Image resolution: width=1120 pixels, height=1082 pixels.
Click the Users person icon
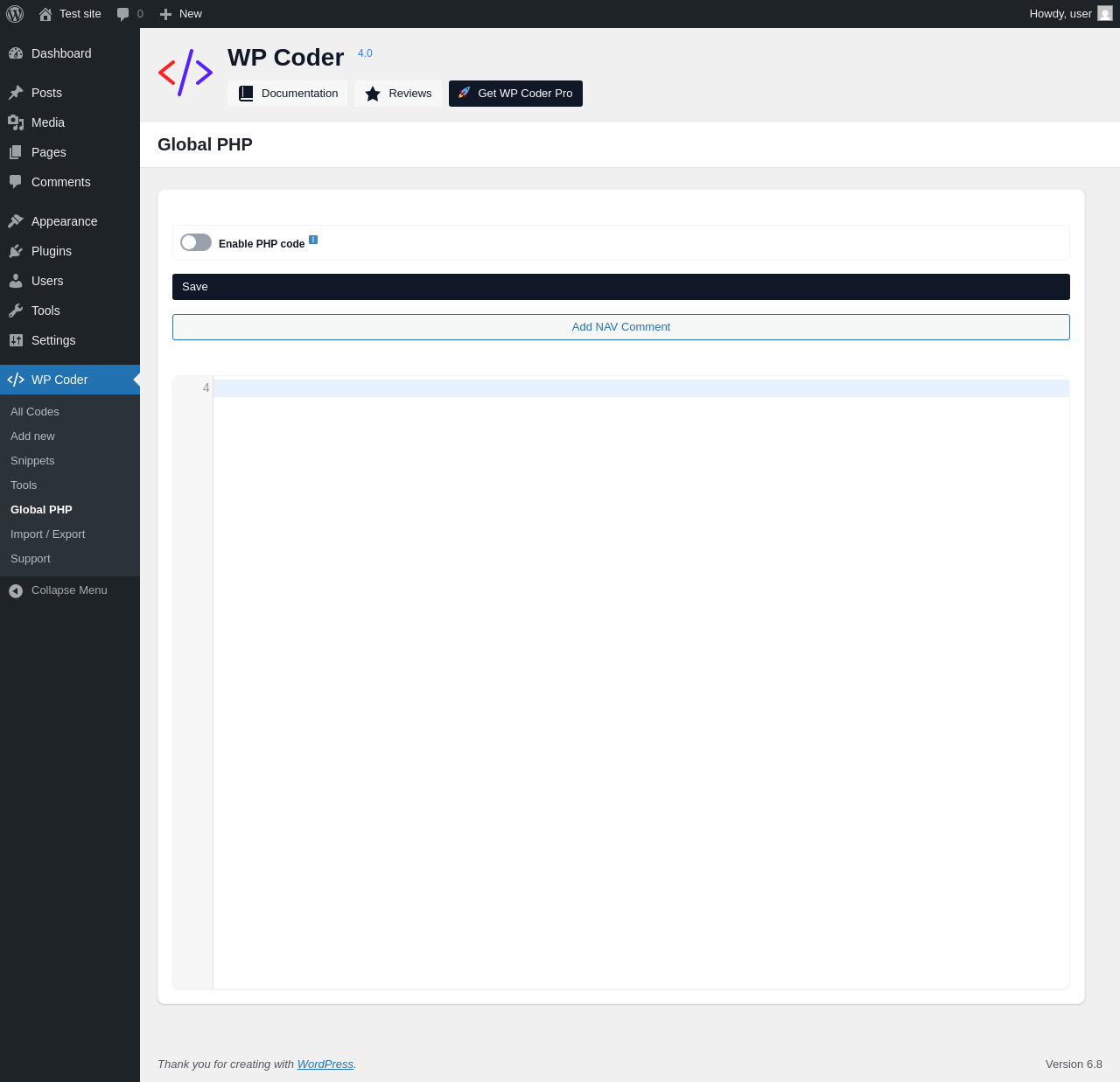point(16,281)
